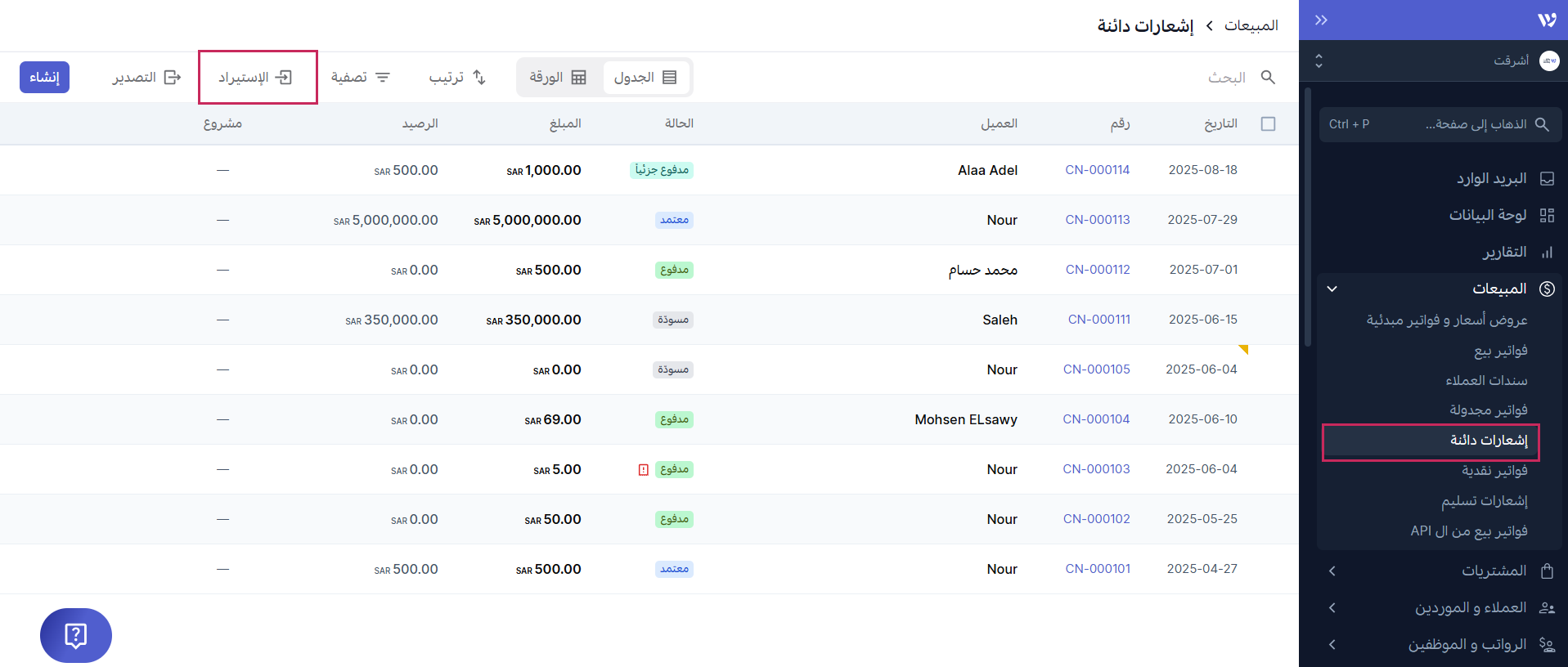Image resolution: width=1568 pixels, height=667 pixels.
Task: Click the إنشاء create button
Action: (x=44, y=77)
